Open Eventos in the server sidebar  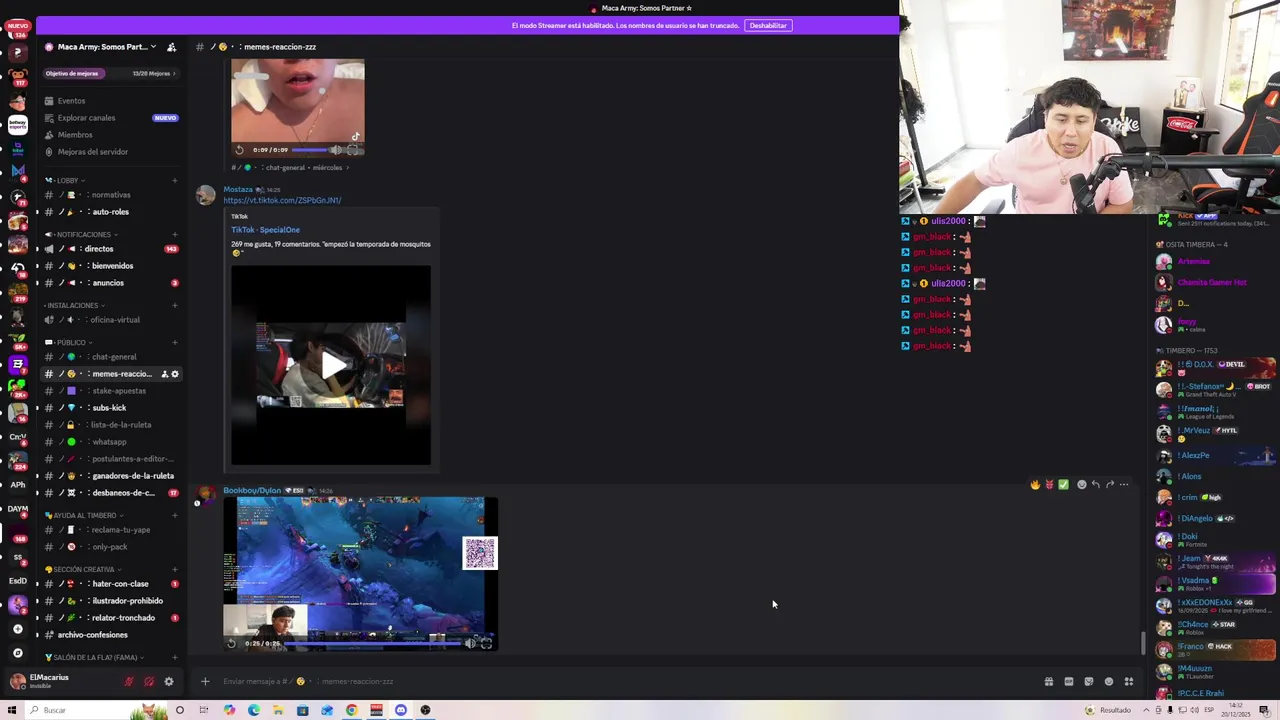pyautogui.click(x=71, y=101)
